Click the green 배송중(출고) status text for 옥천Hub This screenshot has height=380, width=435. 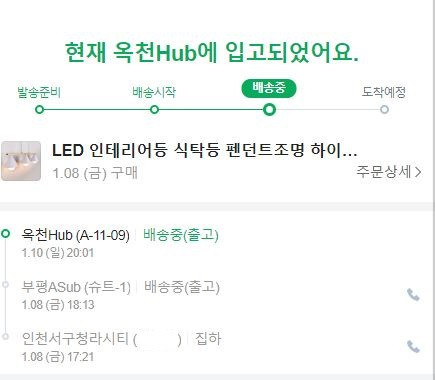181,235
